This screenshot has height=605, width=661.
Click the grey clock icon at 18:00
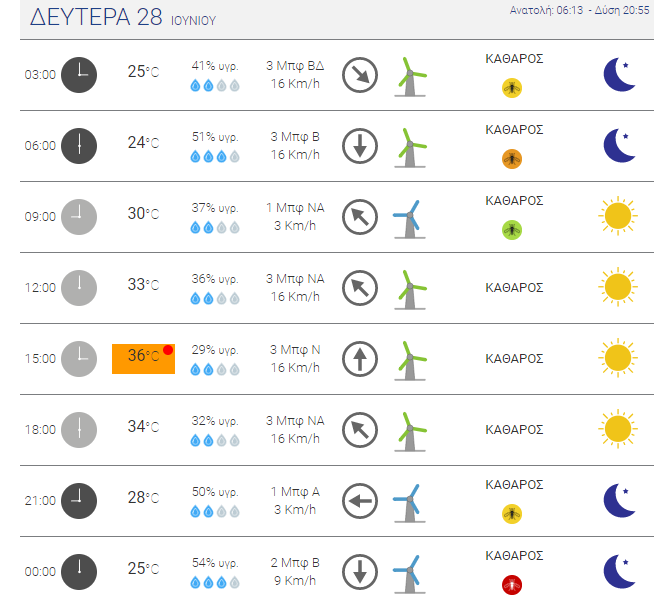point(79,430)
